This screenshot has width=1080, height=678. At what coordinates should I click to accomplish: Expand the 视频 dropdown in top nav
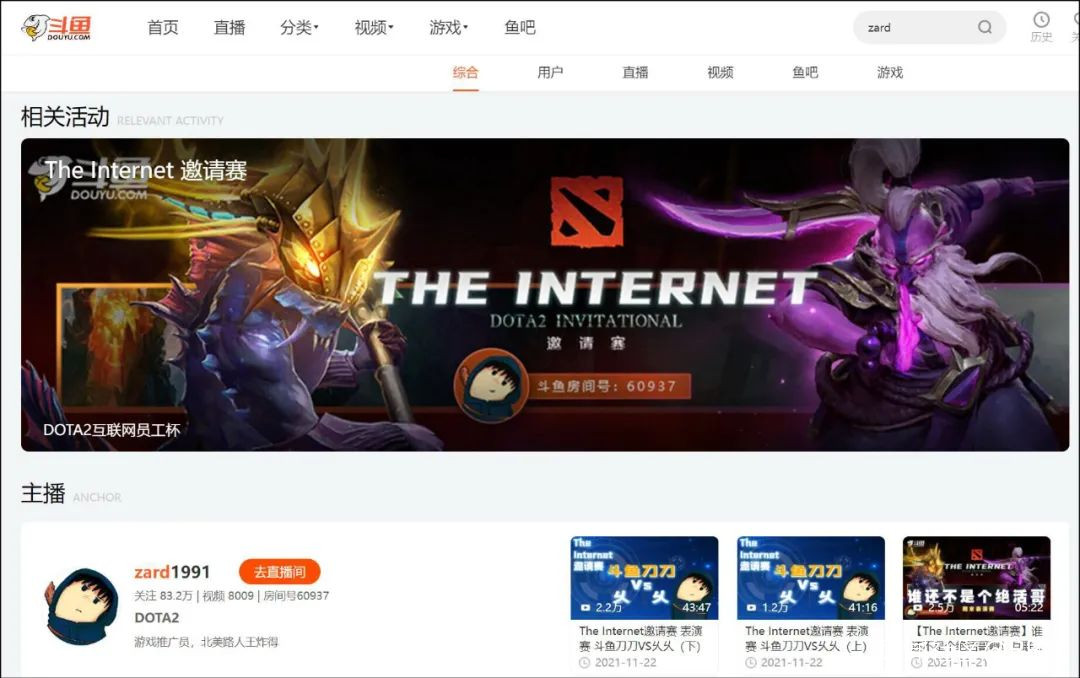[x=374, y=28]
